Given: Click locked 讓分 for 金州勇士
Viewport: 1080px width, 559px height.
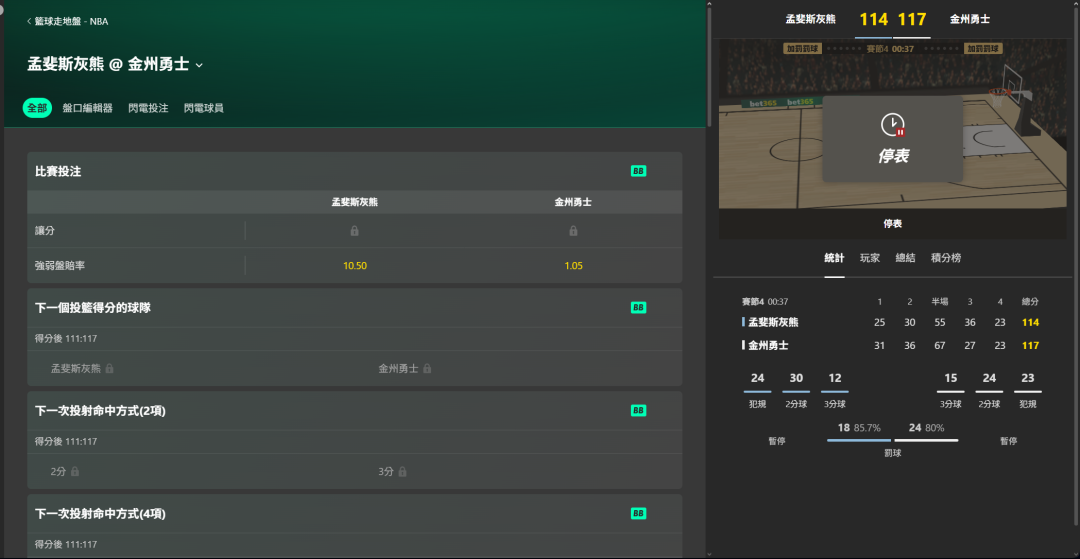Looking at the screenshot, I should [573, 231].
